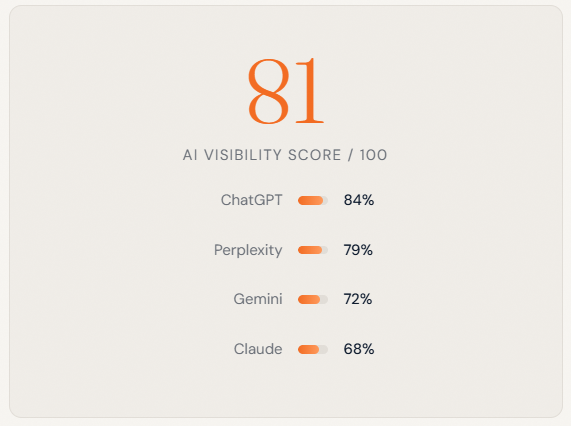Click the 100 maximum value in caption

[373, 155]
